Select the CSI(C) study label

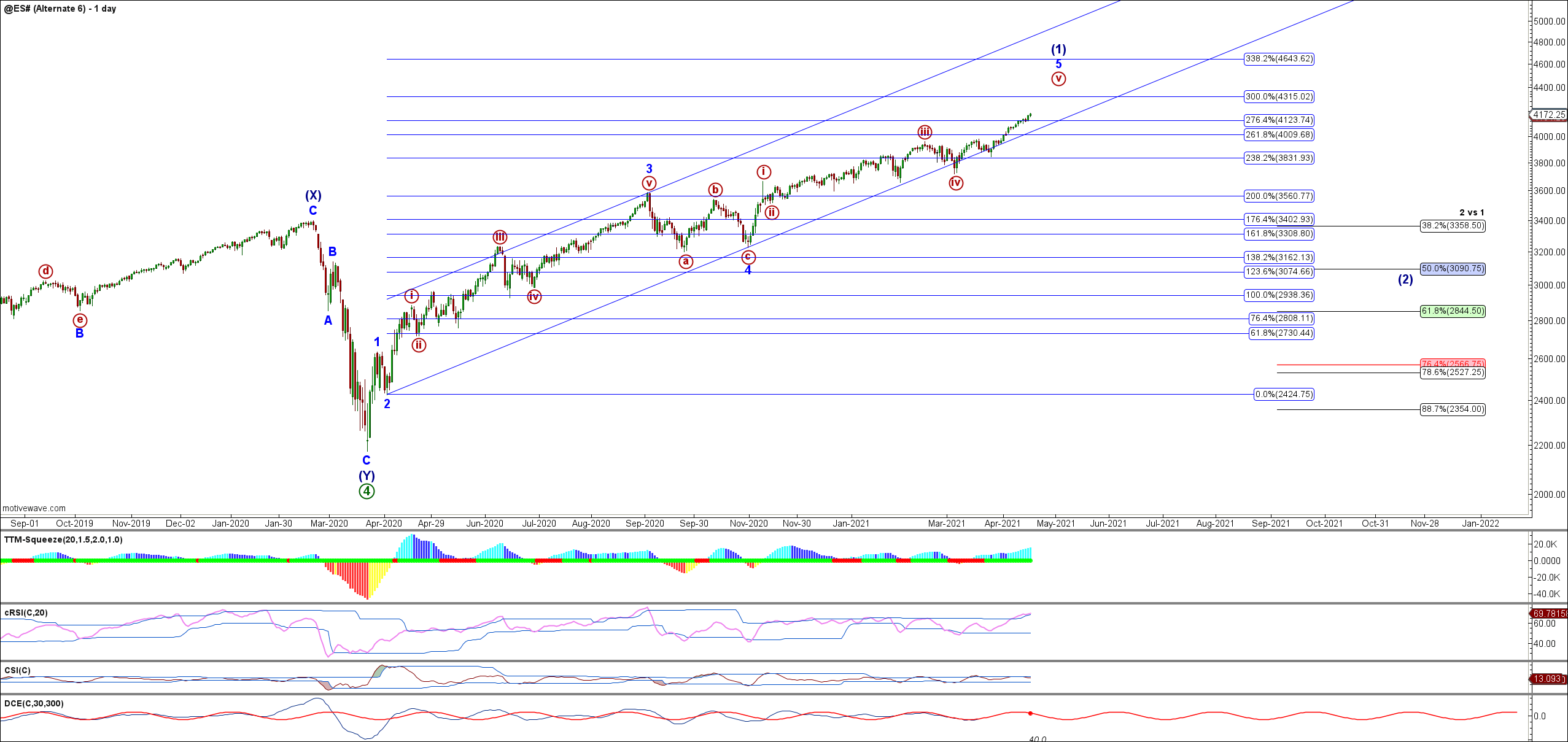coord(17,670)
